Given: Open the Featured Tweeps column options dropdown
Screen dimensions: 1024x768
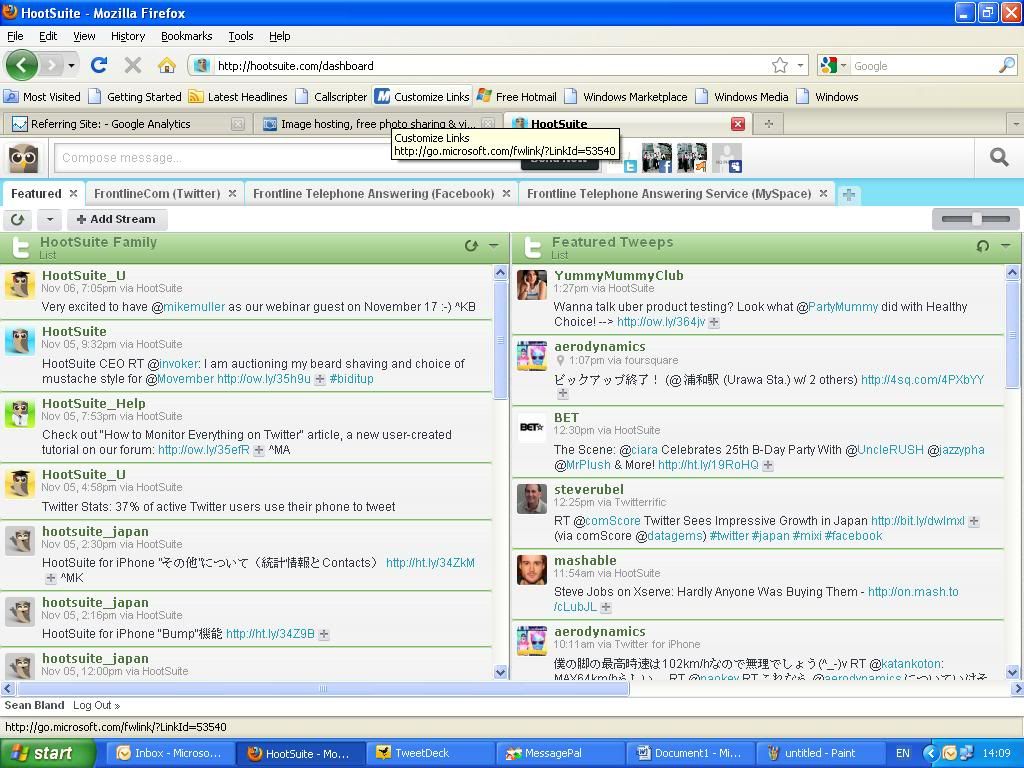Looking at the screenshot, I should pos(1006,245).
